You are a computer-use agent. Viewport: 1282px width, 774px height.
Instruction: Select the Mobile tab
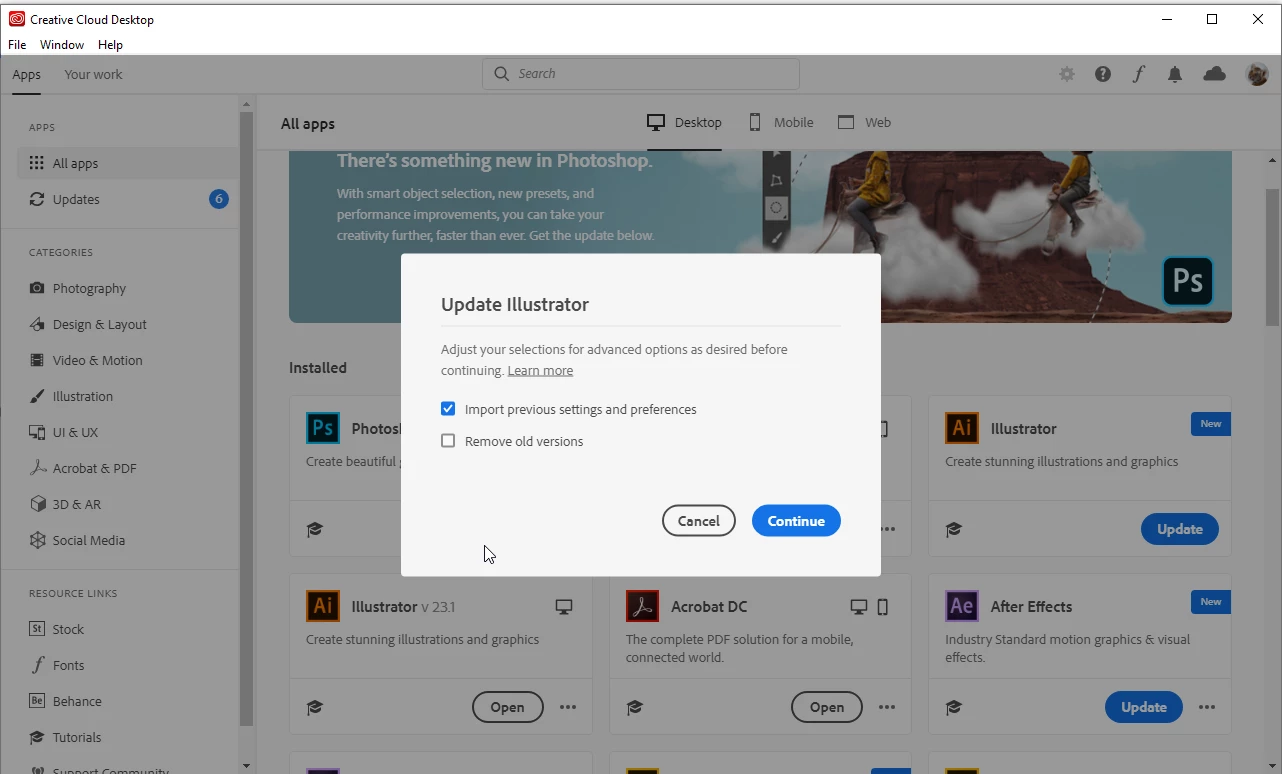[781, 123]
